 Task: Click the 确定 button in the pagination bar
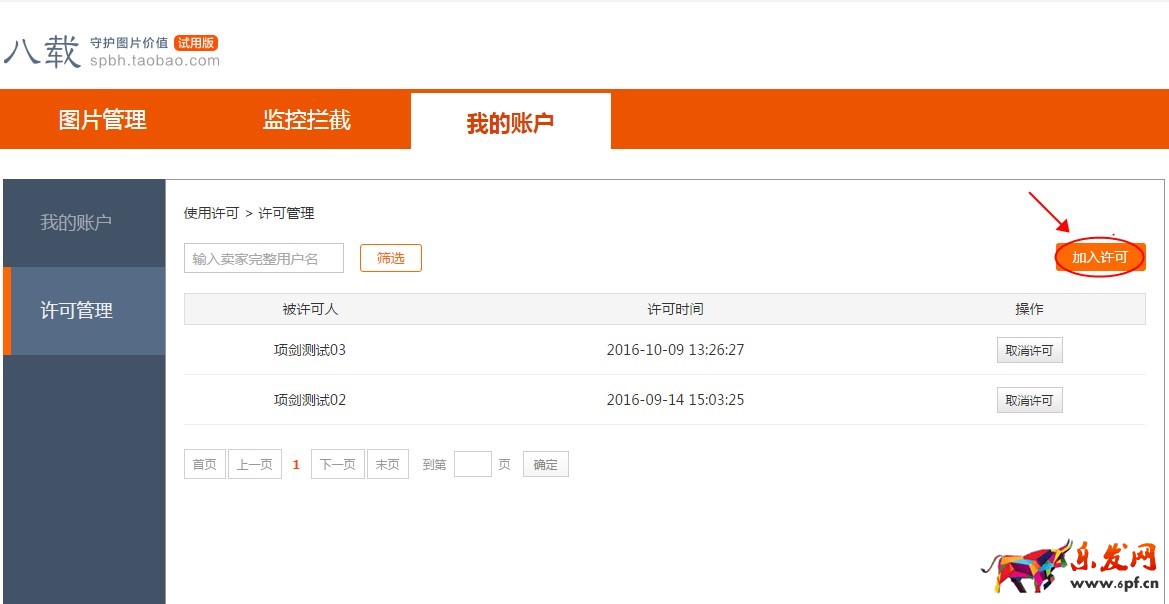(545, 463)
